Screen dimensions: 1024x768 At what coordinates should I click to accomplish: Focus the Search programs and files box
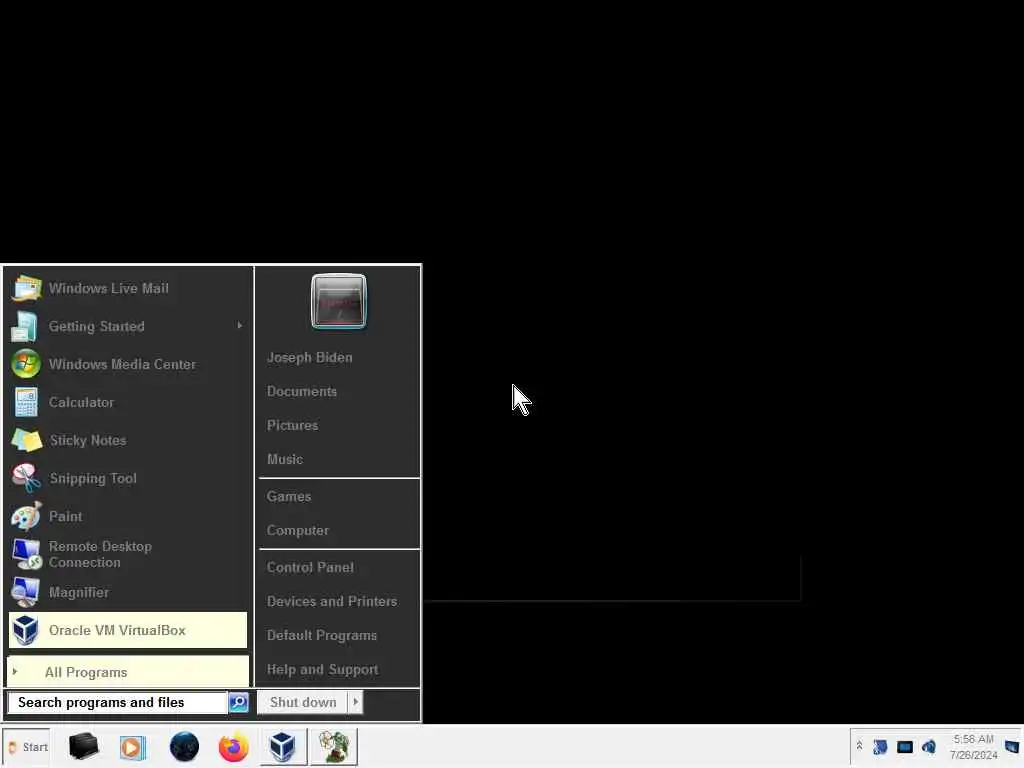(118, 702)
